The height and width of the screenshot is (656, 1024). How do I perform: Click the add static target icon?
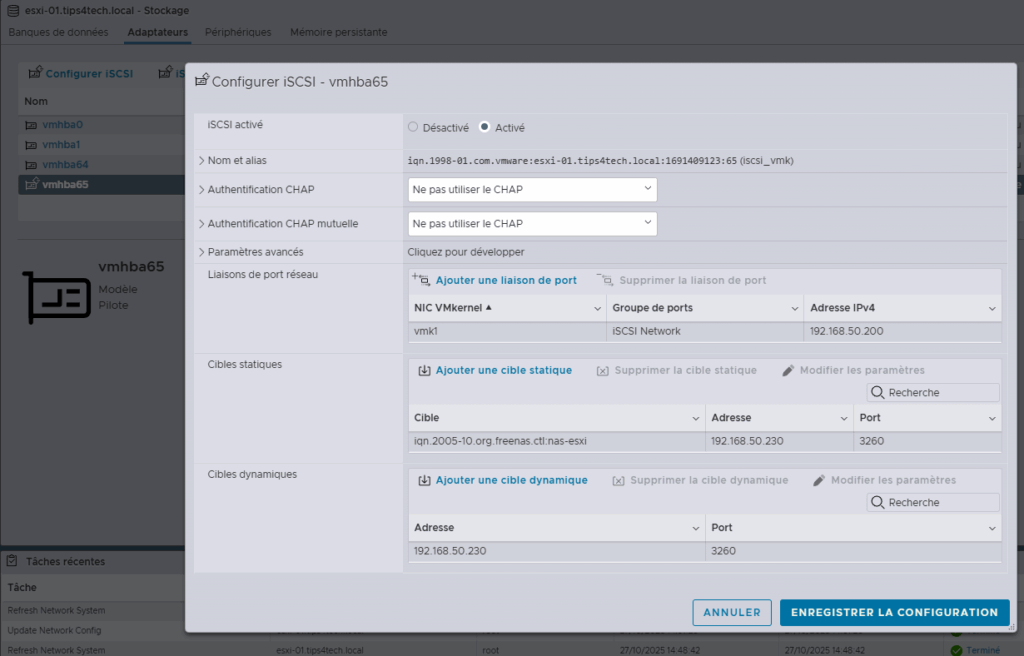coord(424,370)
